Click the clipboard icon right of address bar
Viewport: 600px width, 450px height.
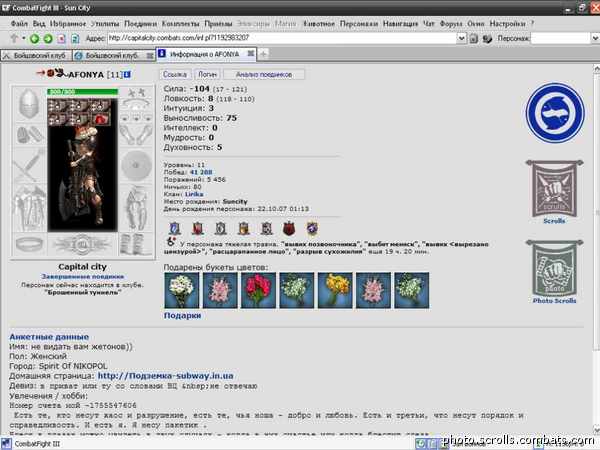click(x=474, y=38)
